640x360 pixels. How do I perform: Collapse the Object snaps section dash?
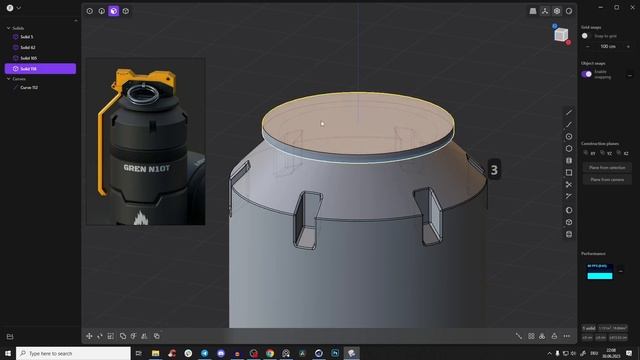(x=629, y=76)
